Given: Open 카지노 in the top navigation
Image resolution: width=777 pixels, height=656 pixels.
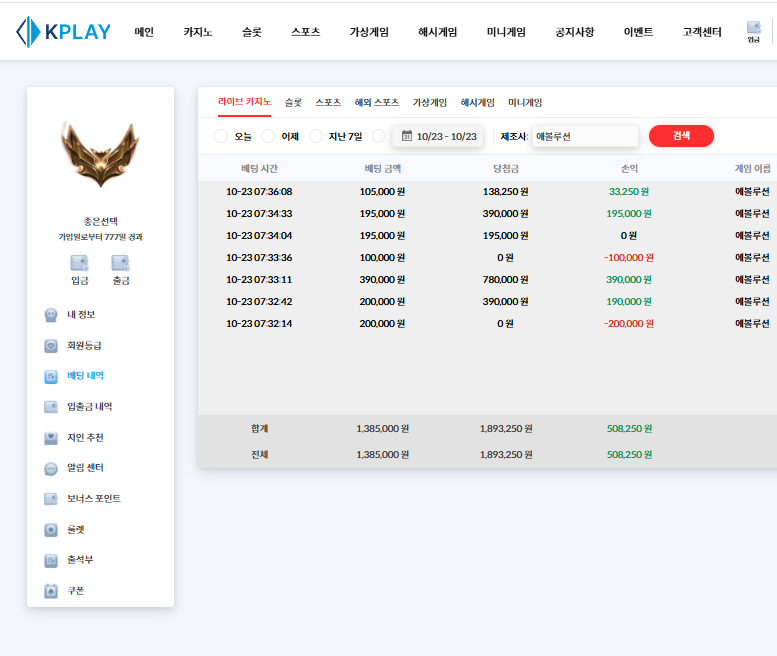Looking at the screenshot, I should [x=198, y=32].
